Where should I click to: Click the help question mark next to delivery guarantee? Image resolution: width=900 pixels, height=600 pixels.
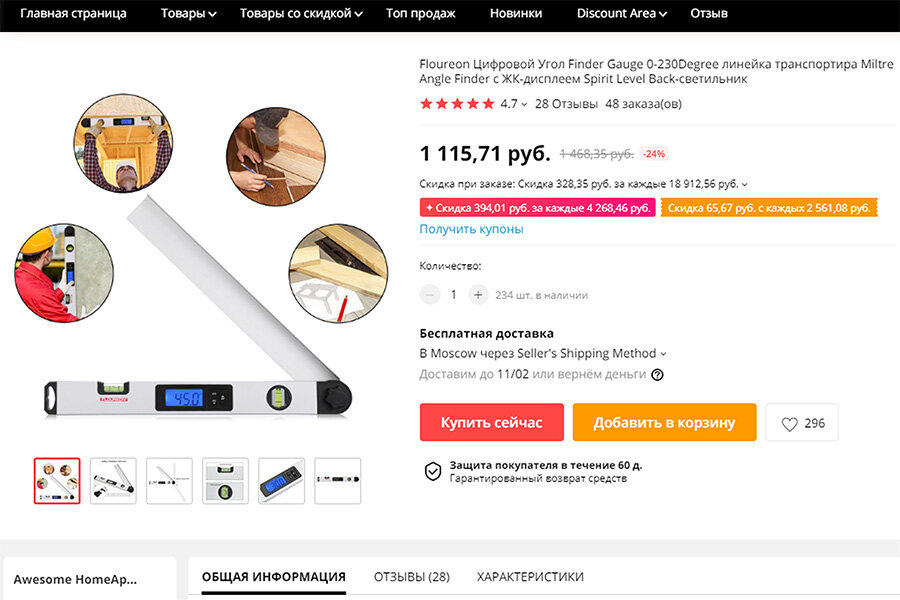click(657, 375)
